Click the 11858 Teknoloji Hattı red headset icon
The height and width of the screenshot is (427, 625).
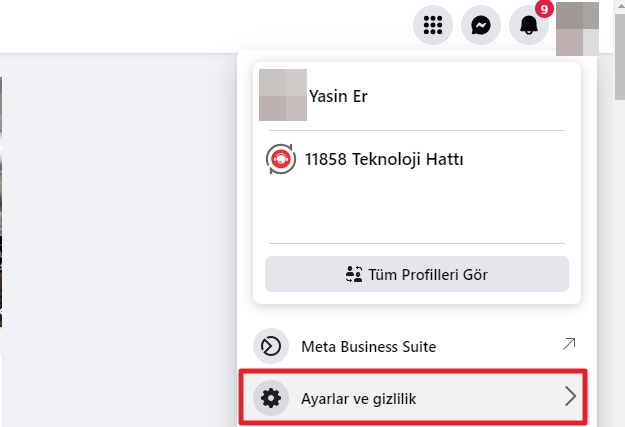281,159
